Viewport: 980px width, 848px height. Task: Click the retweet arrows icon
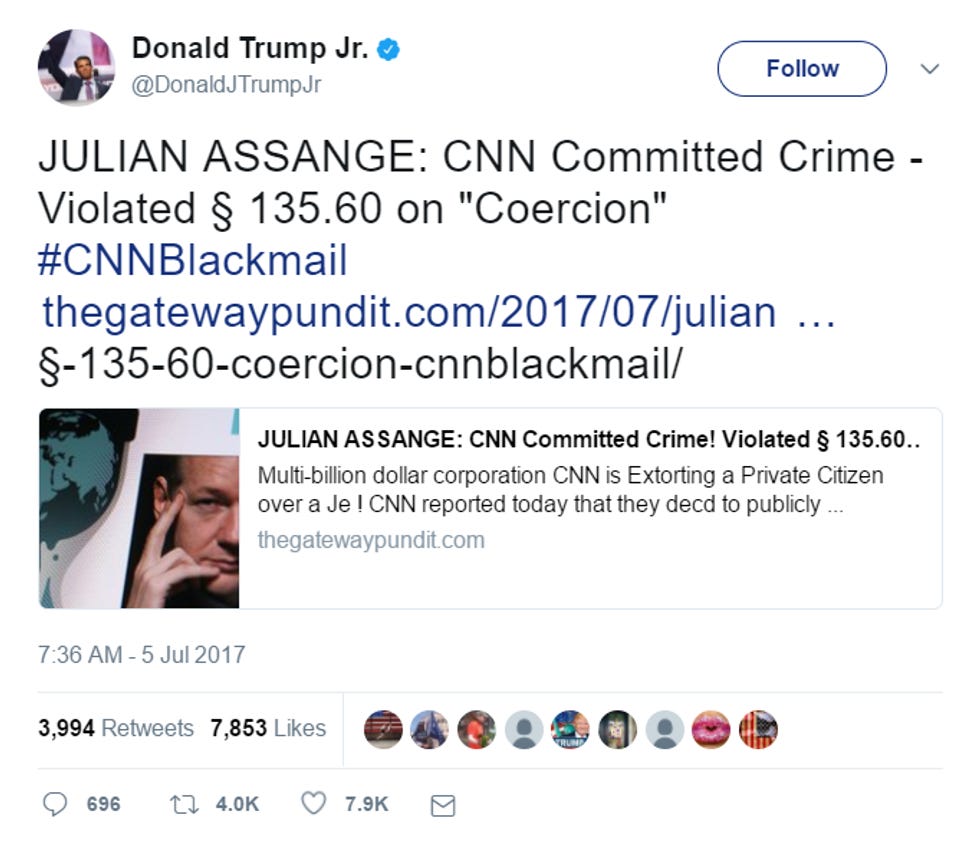(x=184, y=804)
